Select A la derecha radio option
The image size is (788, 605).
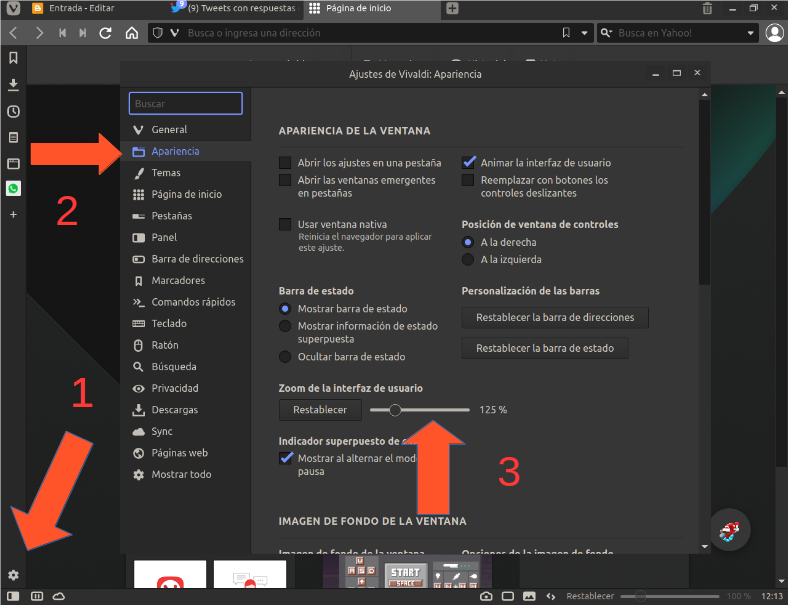click(468, 242)
